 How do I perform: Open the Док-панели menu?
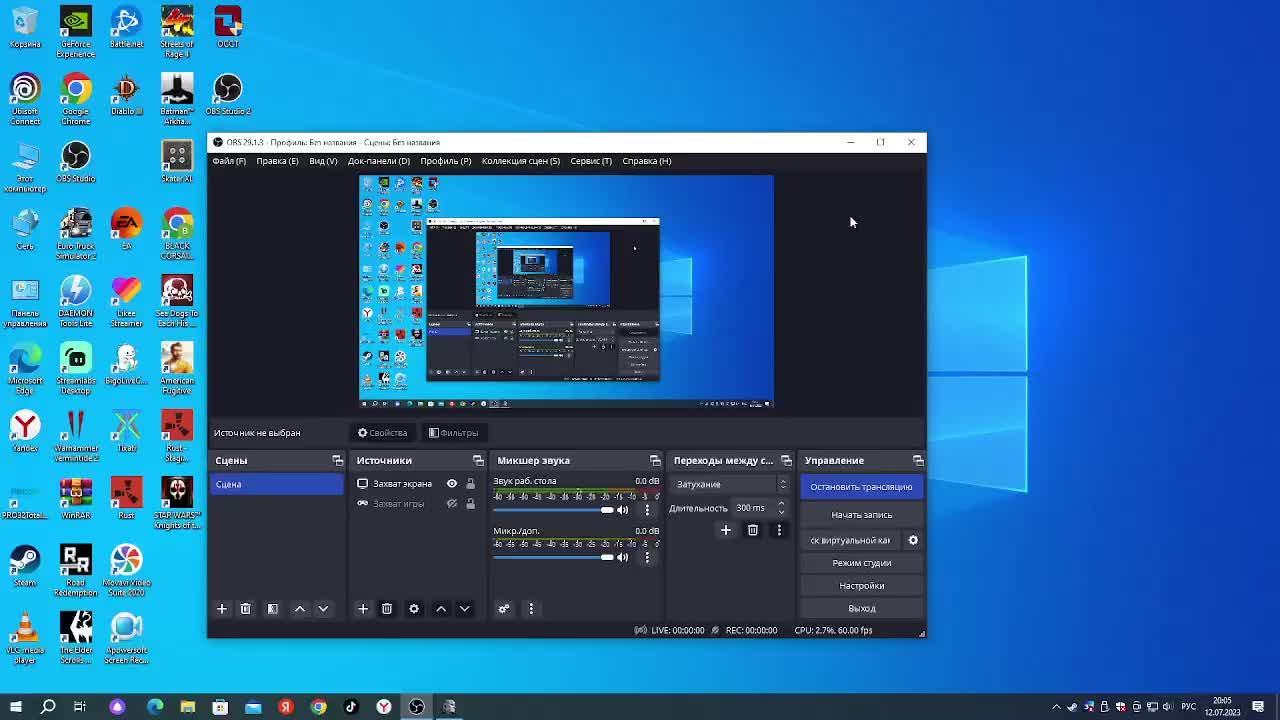(379, 161)
